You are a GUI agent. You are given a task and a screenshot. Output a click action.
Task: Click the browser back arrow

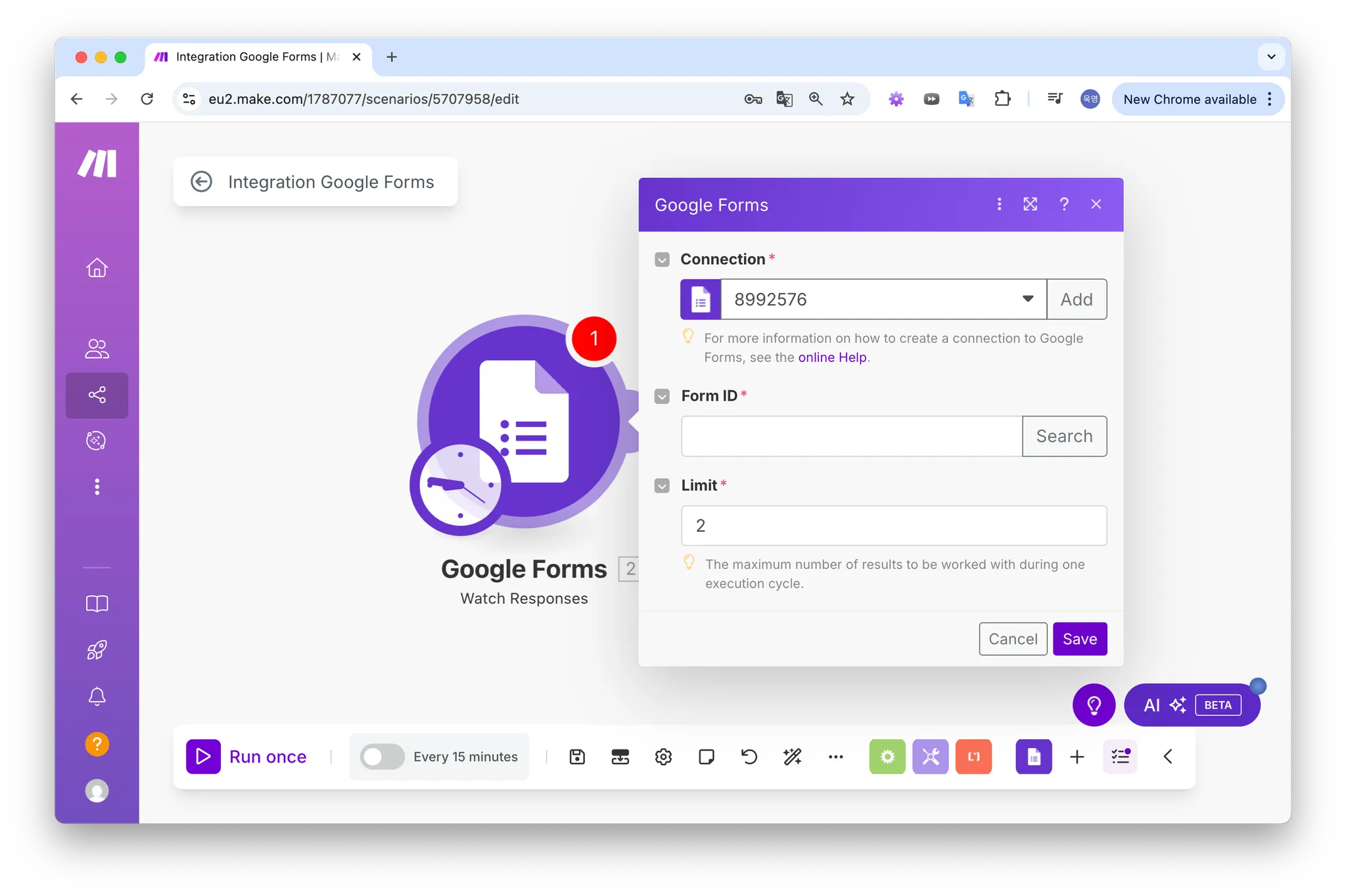point(77,99)
